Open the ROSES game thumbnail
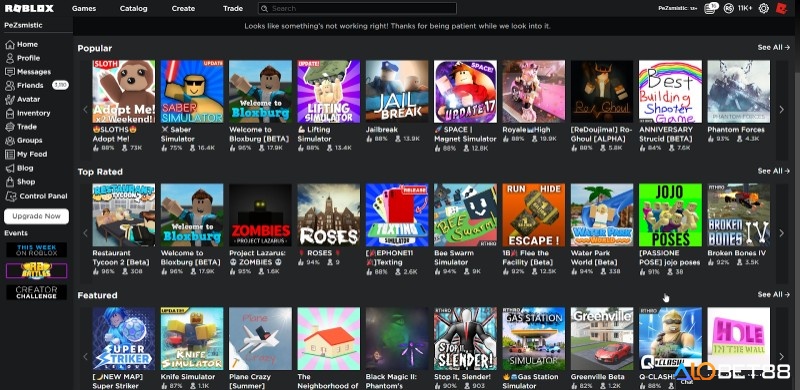This screenshot has height=390, width=800. point(329,215)
